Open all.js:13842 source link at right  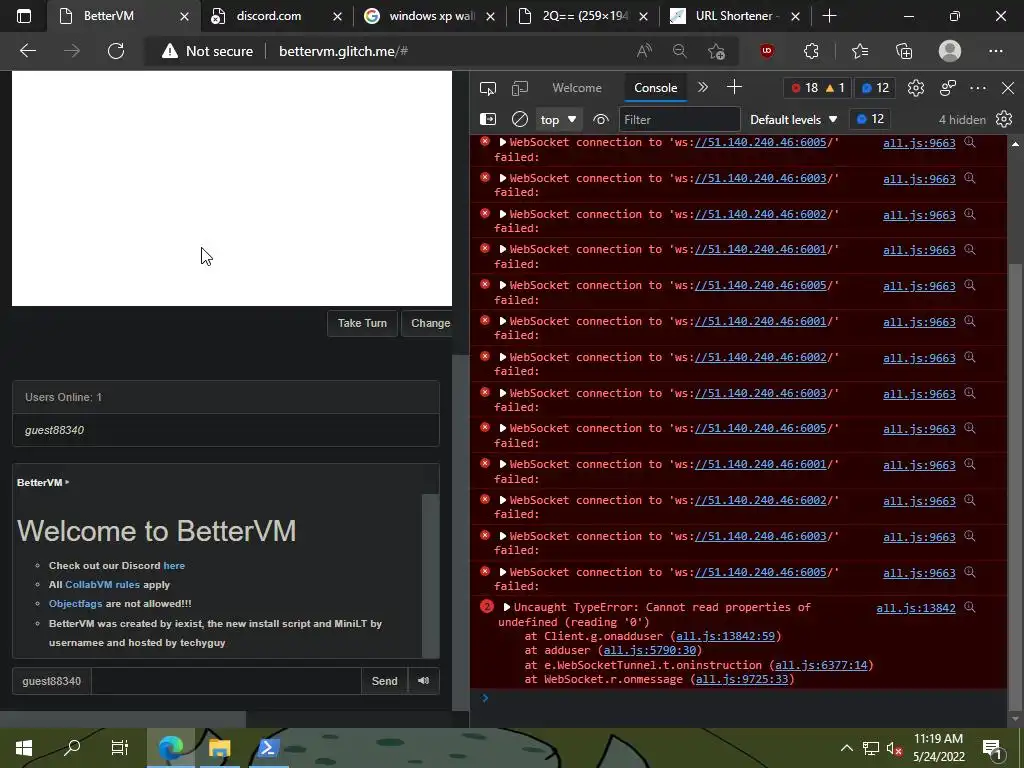(916, 608)
